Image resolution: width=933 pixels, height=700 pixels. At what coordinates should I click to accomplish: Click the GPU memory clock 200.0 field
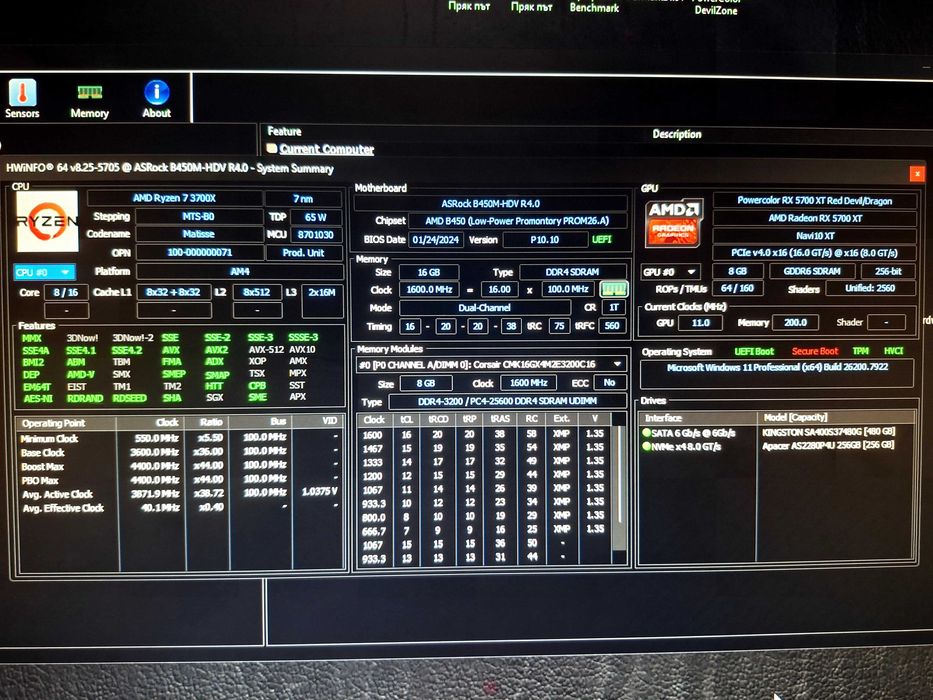coord(796,323)
